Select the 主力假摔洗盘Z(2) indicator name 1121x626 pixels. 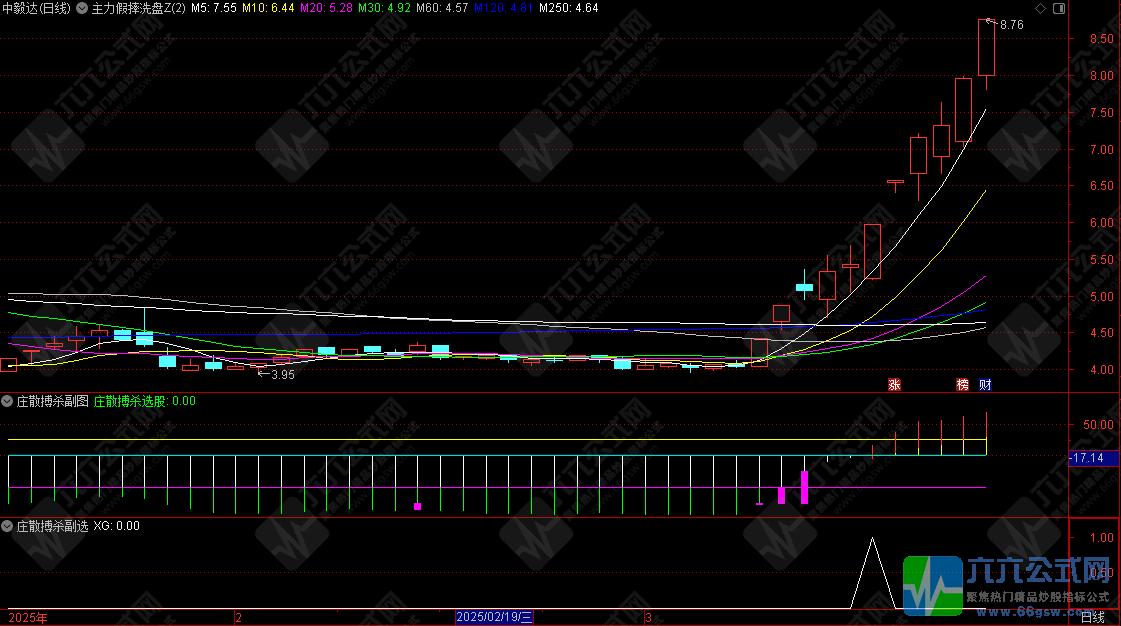(139, 8)
